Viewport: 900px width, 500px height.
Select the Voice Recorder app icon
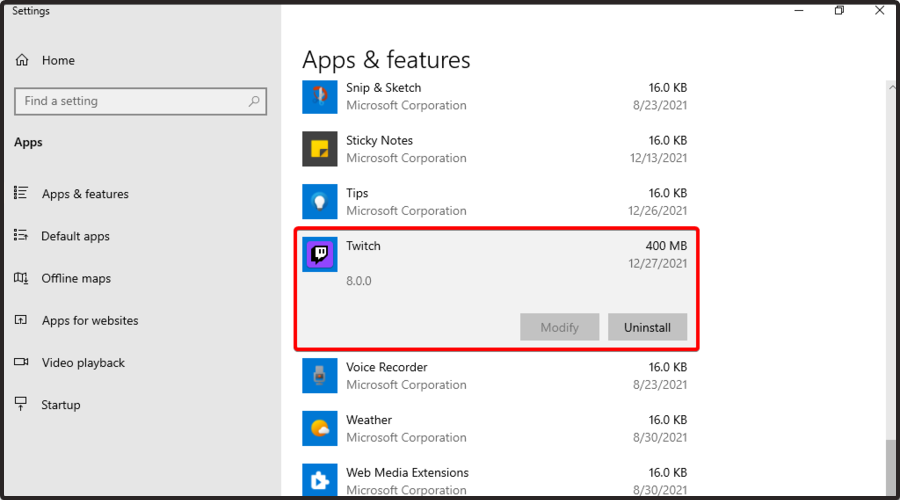(x=320, y=375)
